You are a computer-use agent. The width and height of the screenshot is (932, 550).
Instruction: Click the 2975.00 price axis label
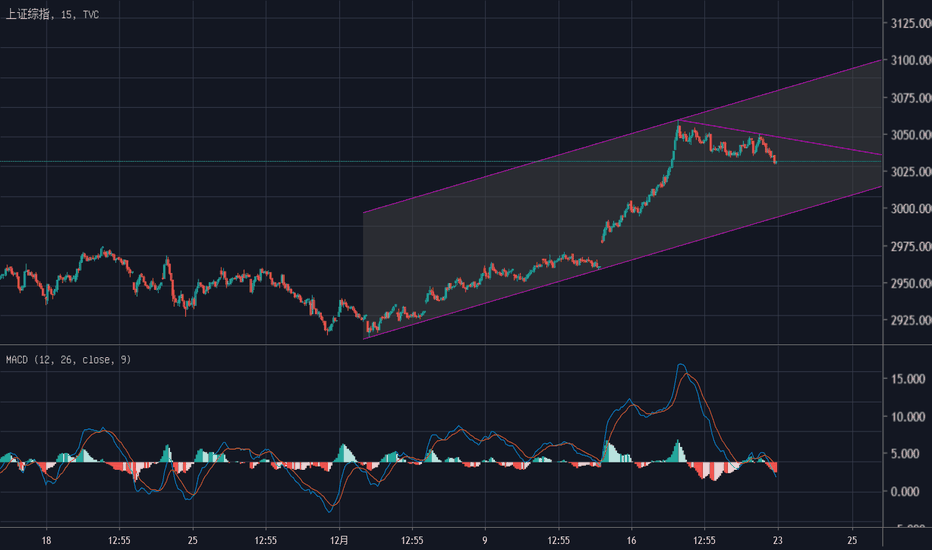911,246
